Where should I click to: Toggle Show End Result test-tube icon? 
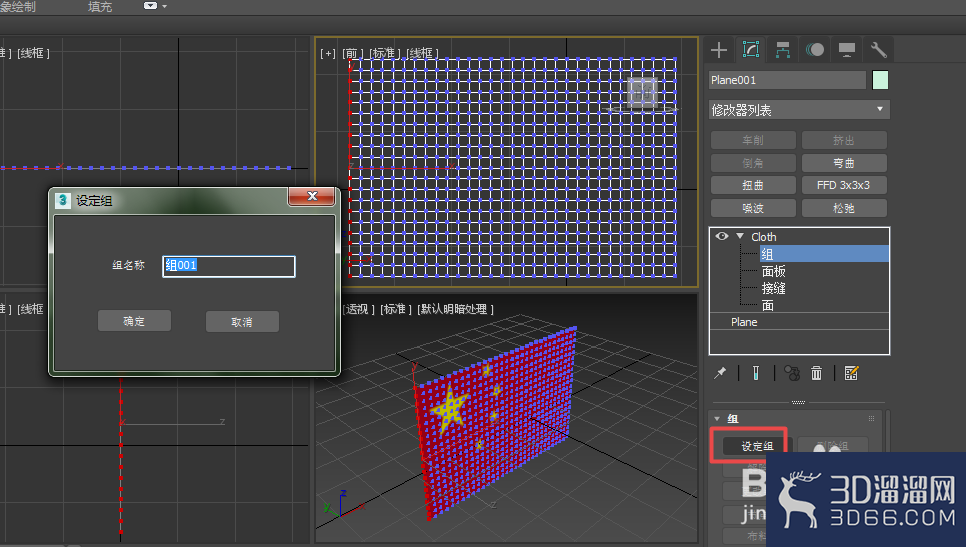tap(756, 373)
